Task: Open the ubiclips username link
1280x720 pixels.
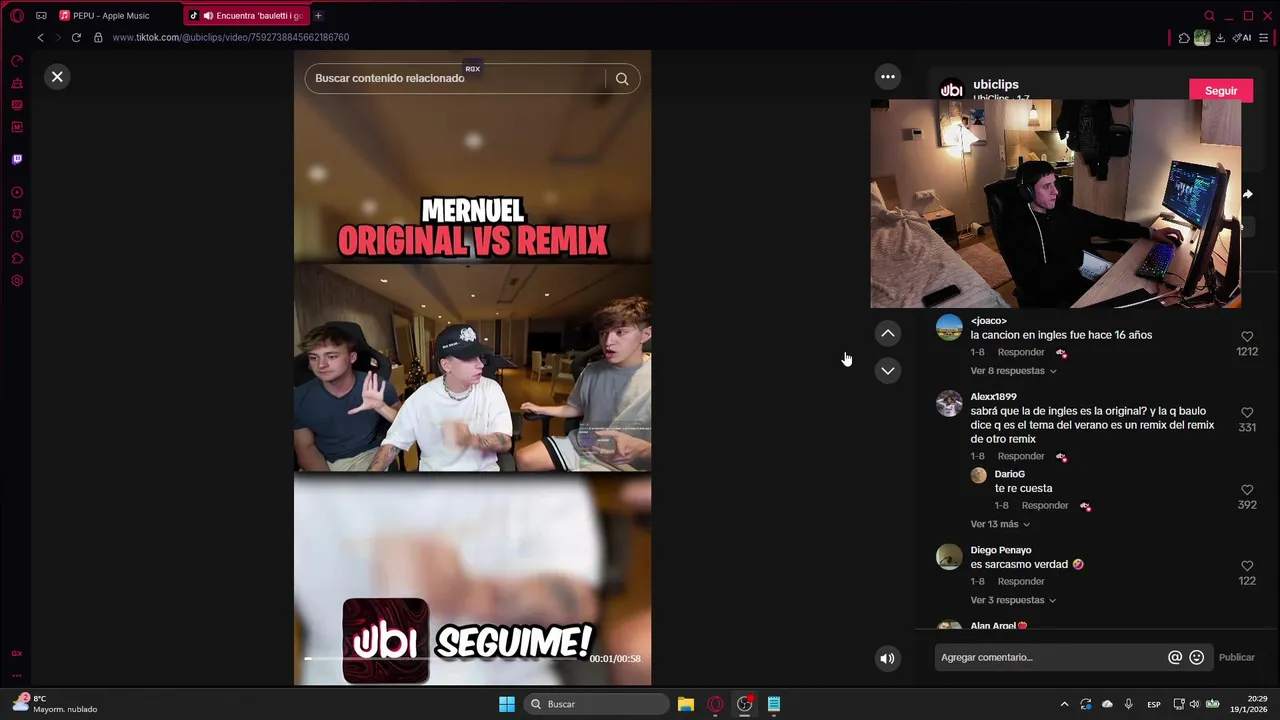Action: (995, 85)
